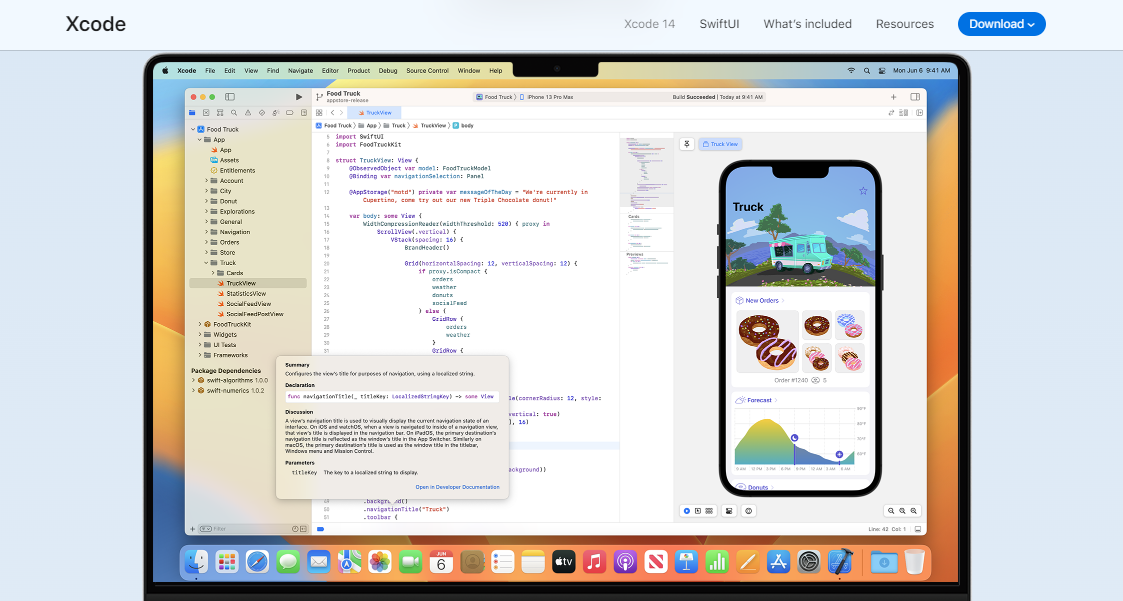This screenshot has height=601, width=1123.
Task: Click the zoom in button on the canvas
Action: pos(914,511)
